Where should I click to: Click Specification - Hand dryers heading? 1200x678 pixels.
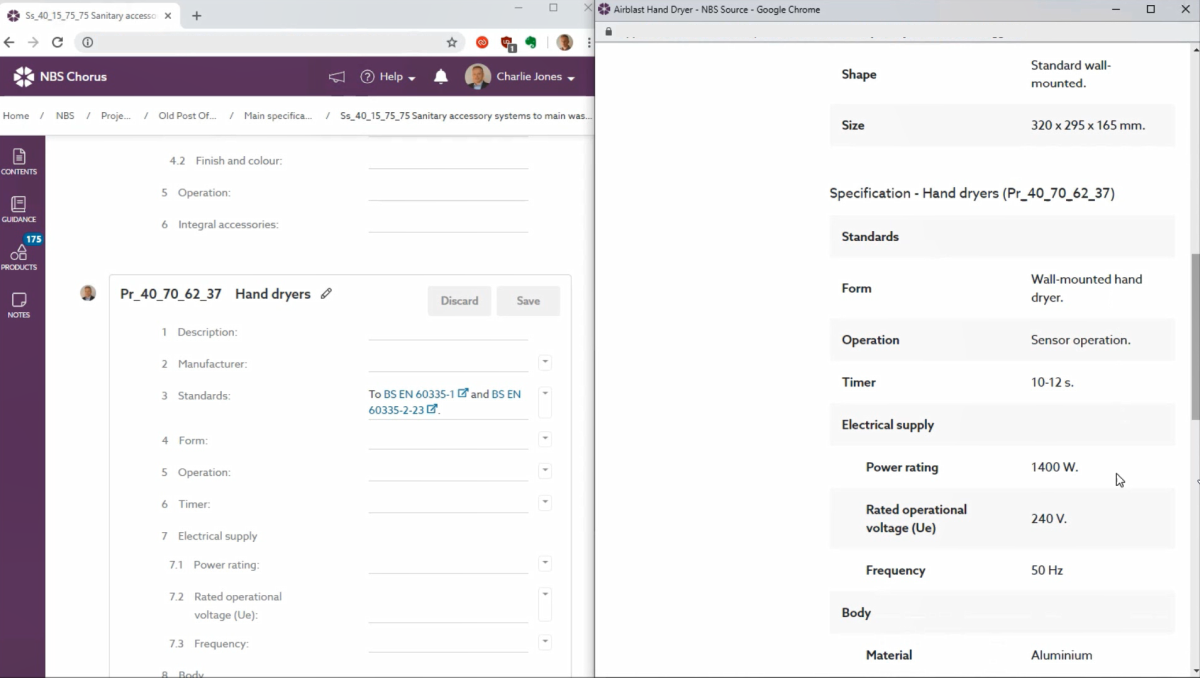coord(972,193)
